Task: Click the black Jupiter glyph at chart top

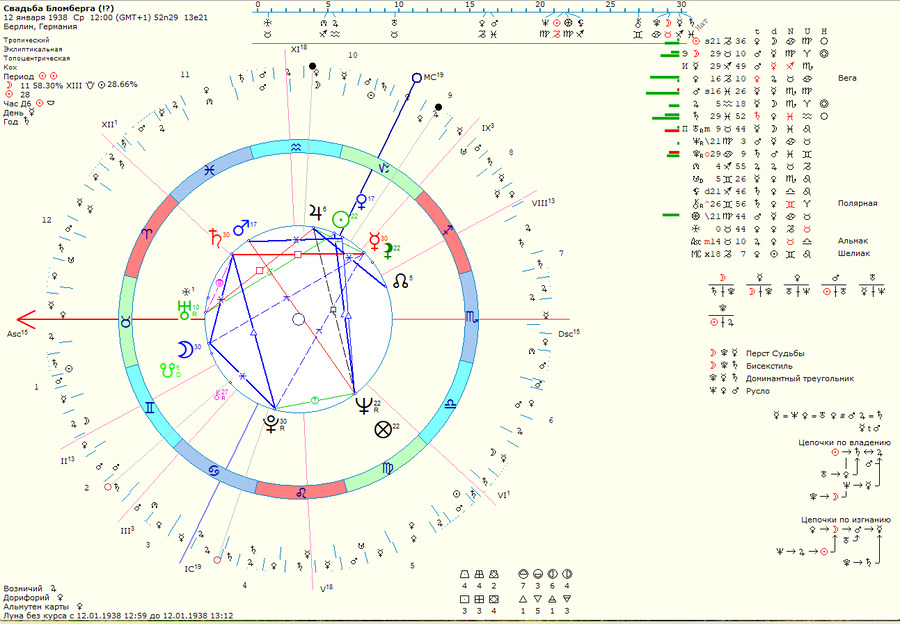Action: (x=316, y=212)
